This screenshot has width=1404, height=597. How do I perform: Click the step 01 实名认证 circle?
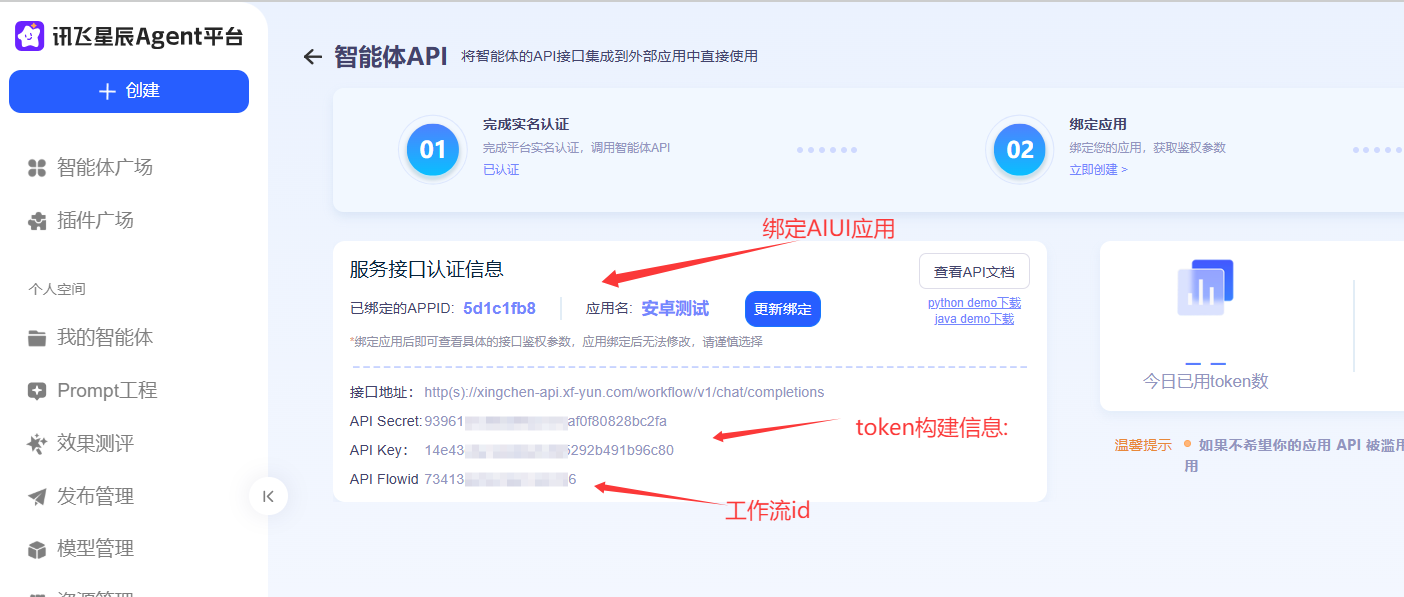point(433,150)
